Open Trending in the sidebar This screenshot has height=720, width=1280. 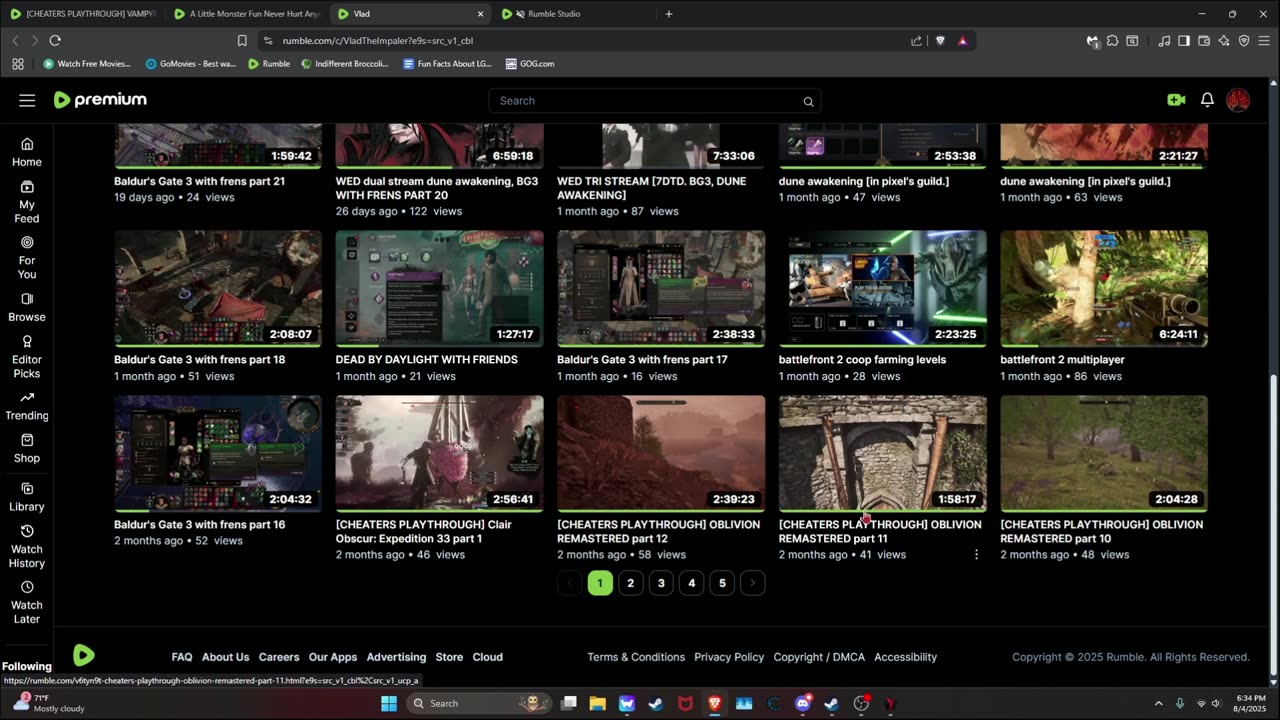tap(27, 406)
